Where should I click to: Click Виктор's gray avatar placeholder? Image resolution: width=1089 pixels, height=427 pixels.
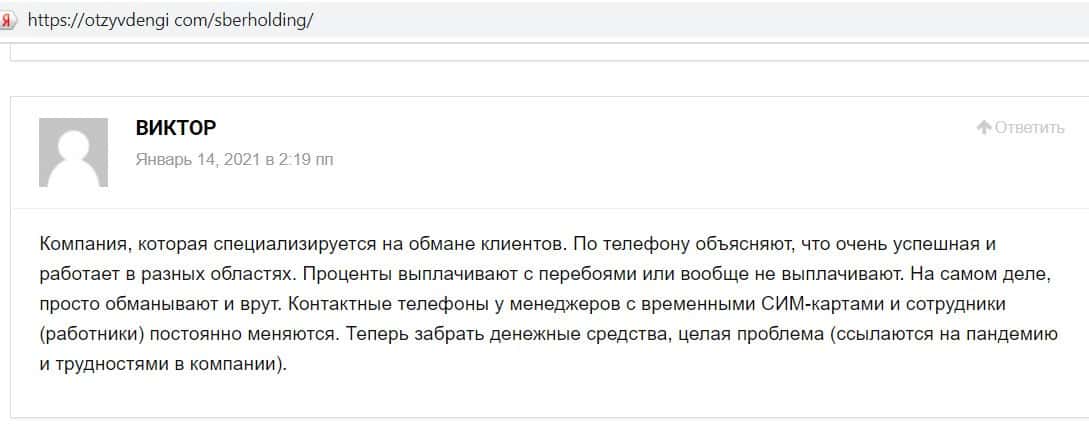[x=73, y=152]
